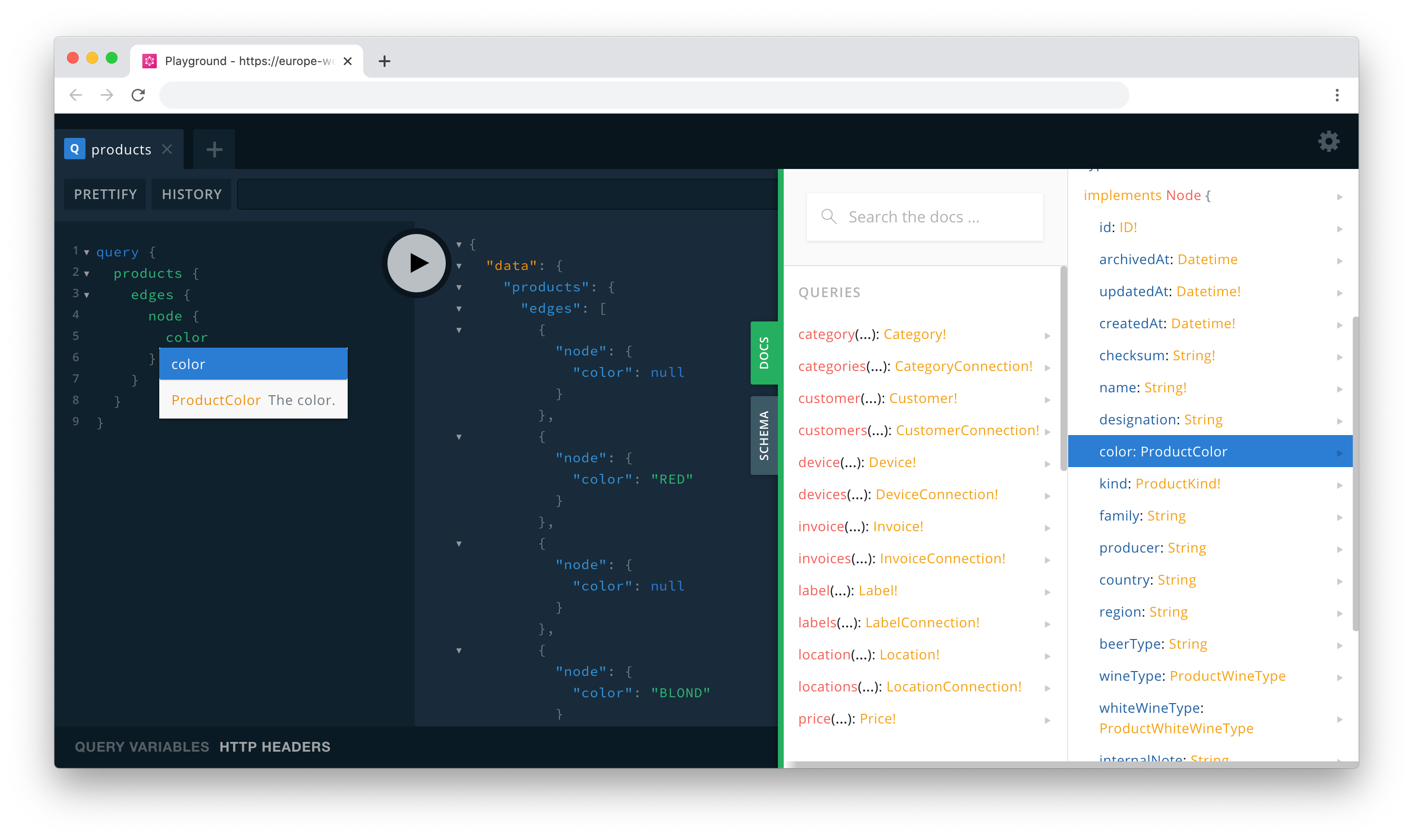Viewport: 1413px width, 840px height.
Task: Open the wineType: ProductWineType field
Action: click(1210, 676)
